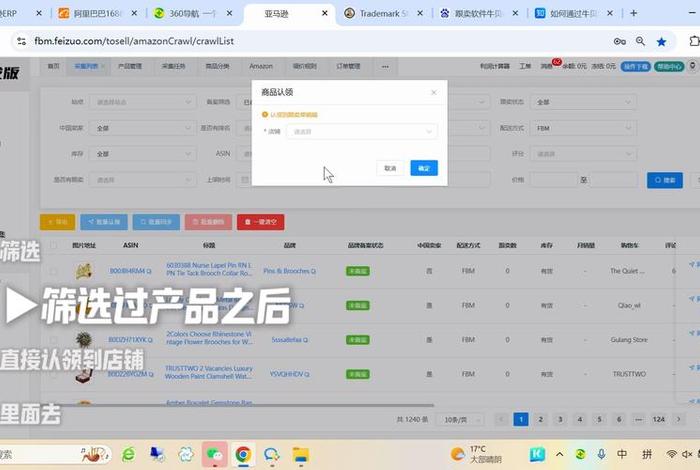Image resolution: width=700 pixels, height=470 pixels.
Task: Toggle the select-all checkbox in the table header
Action: (54, 245)
